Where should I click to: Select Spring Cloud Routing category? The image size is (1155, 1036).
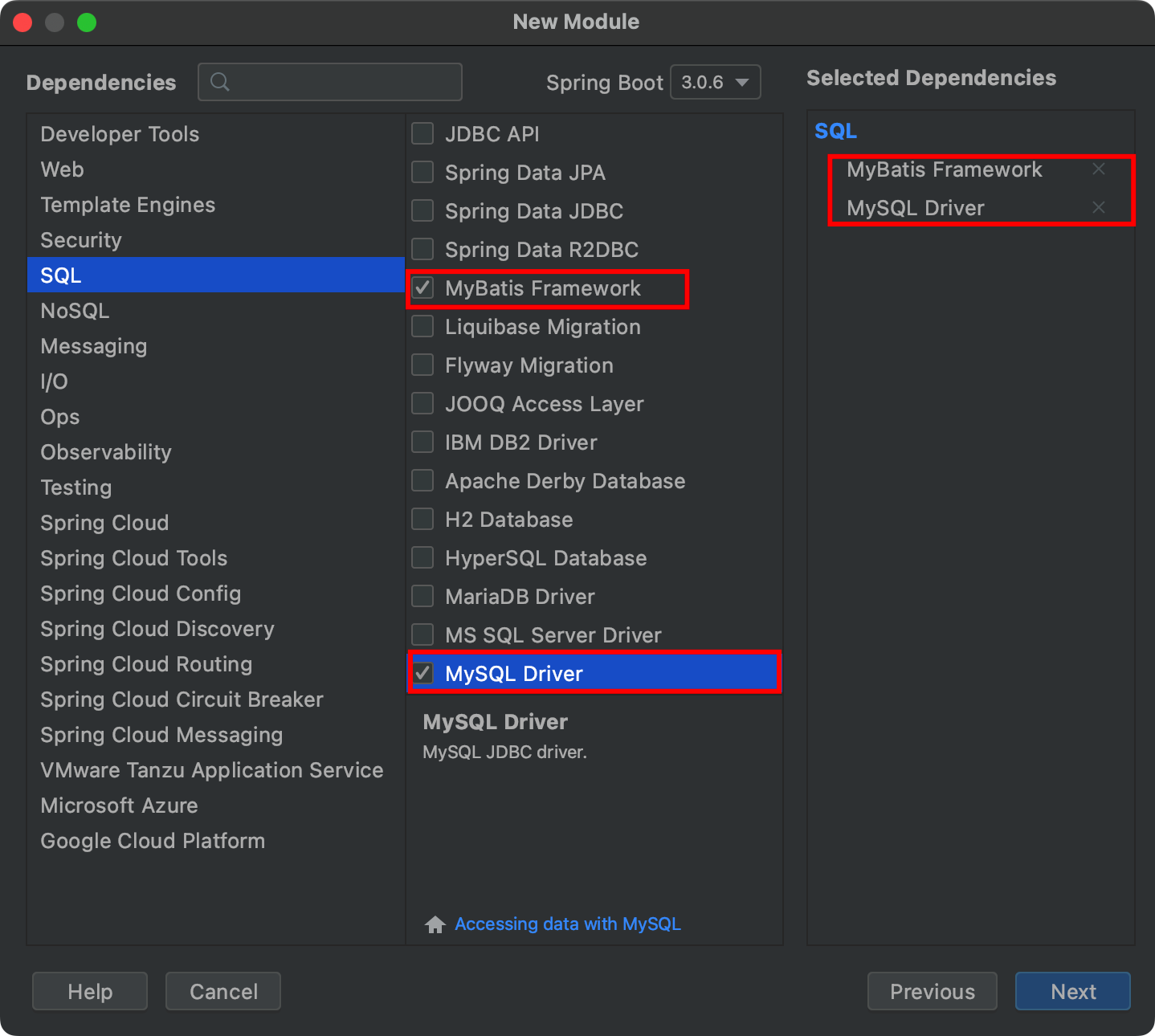pos(215,664)
